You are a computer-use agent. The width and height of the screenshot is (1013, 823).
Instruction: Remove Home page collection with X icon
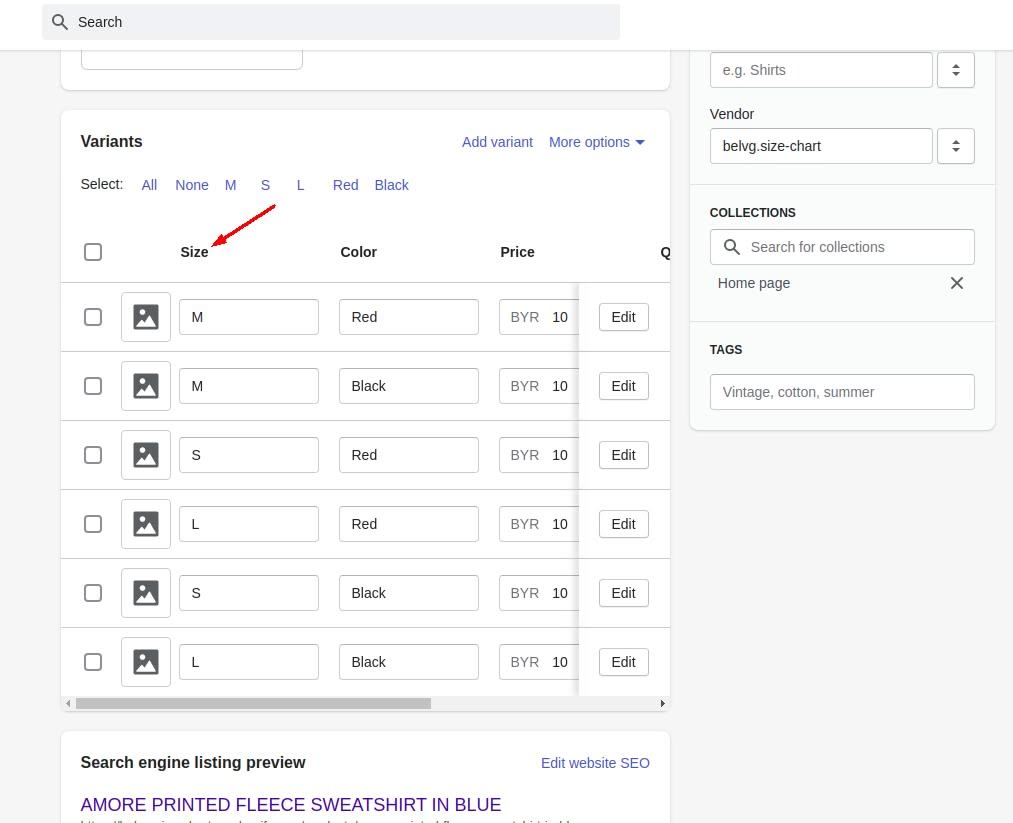pyautogui.click(x=957, y=283)
